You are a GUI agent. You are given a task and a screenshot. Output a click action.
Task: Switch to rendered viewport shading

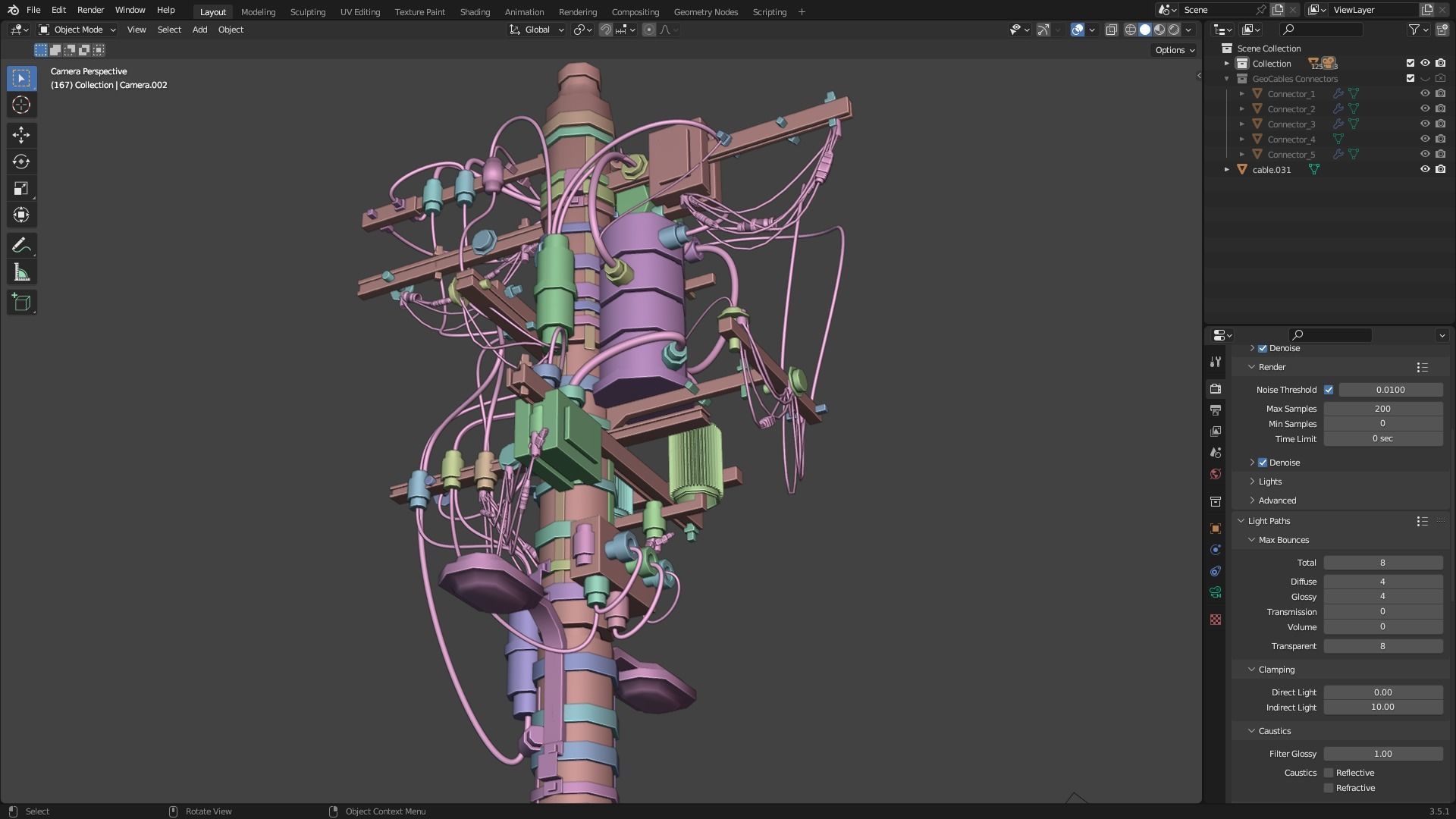click(1174, 30)
